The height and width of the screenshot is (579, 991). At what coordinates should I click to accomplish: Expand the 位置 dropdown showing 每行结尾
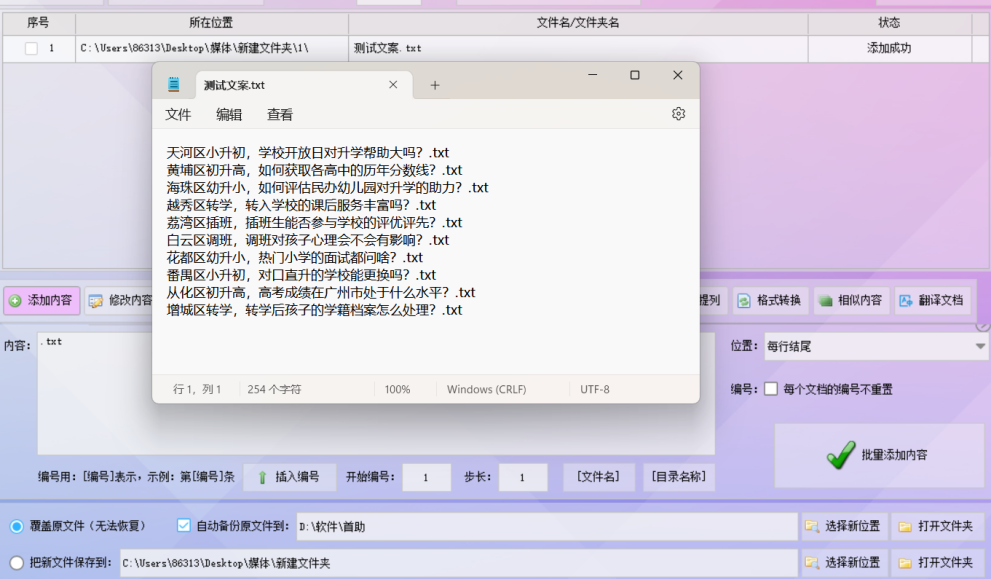pos(980,346)
